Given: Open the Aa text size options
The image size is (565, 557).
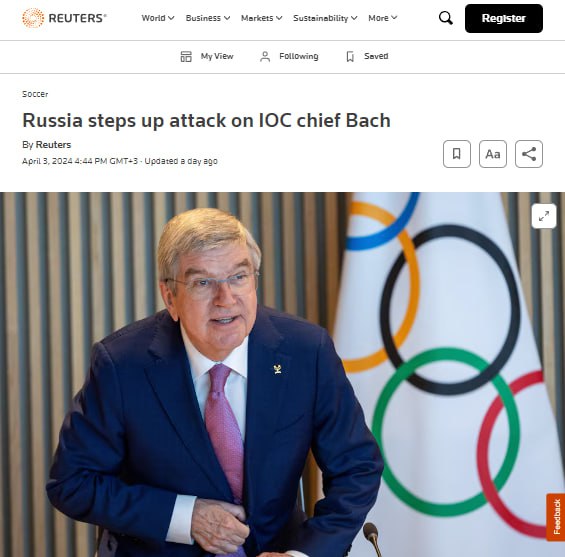Looking at the screenshot, I should tap(493, 154).
